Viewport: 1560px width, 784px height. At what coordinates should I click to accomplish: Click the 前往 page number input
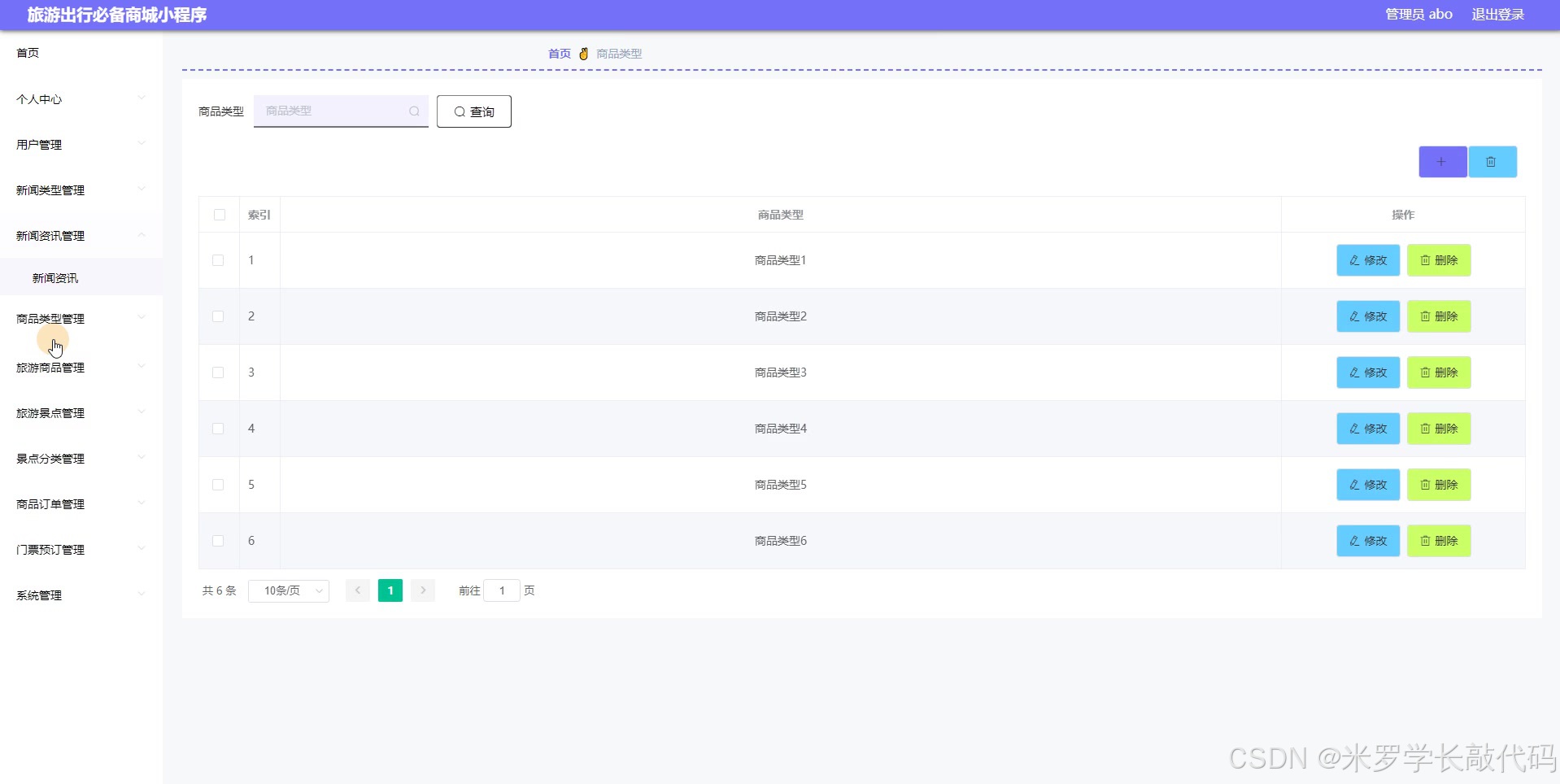(x=502, y=590)
